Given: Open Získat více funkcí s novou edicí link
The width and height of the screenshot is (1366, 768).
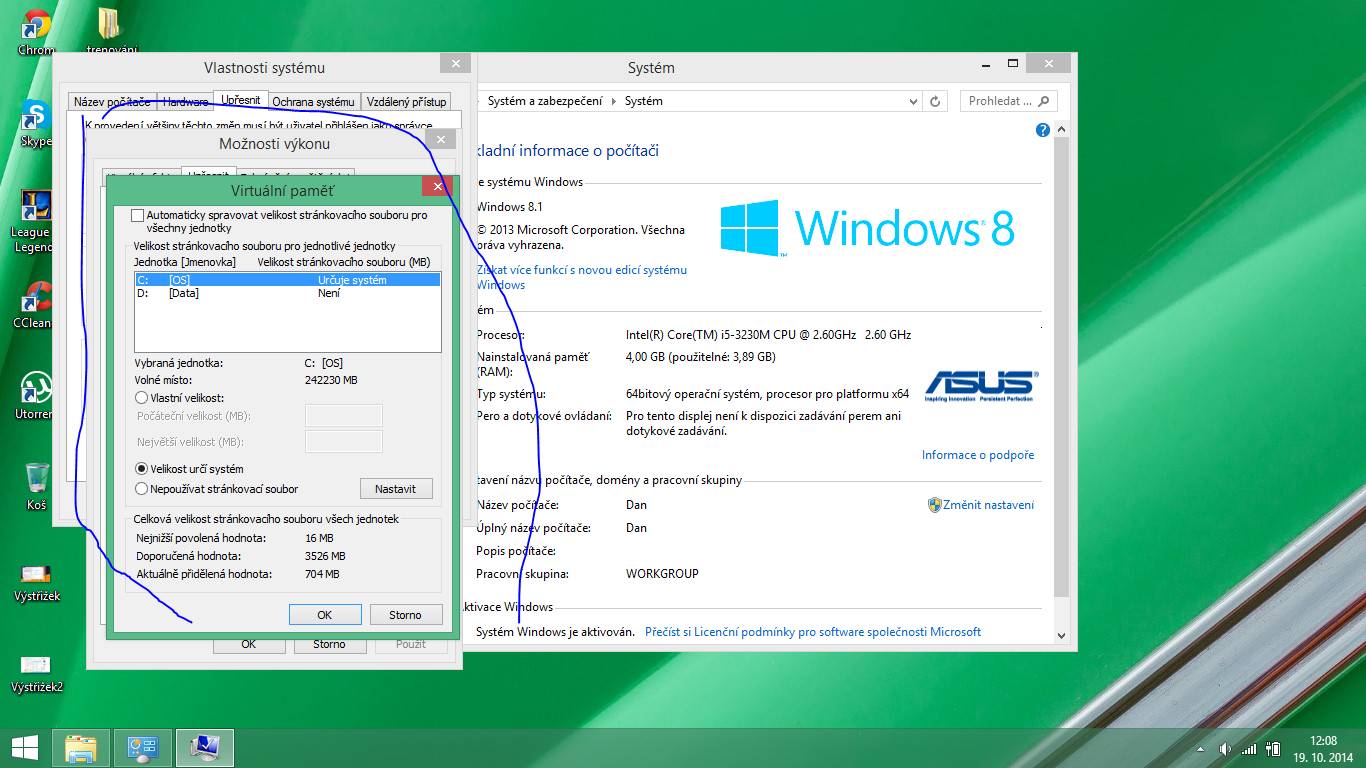Looking at the screenshot, I should click(x=582, y=277).
